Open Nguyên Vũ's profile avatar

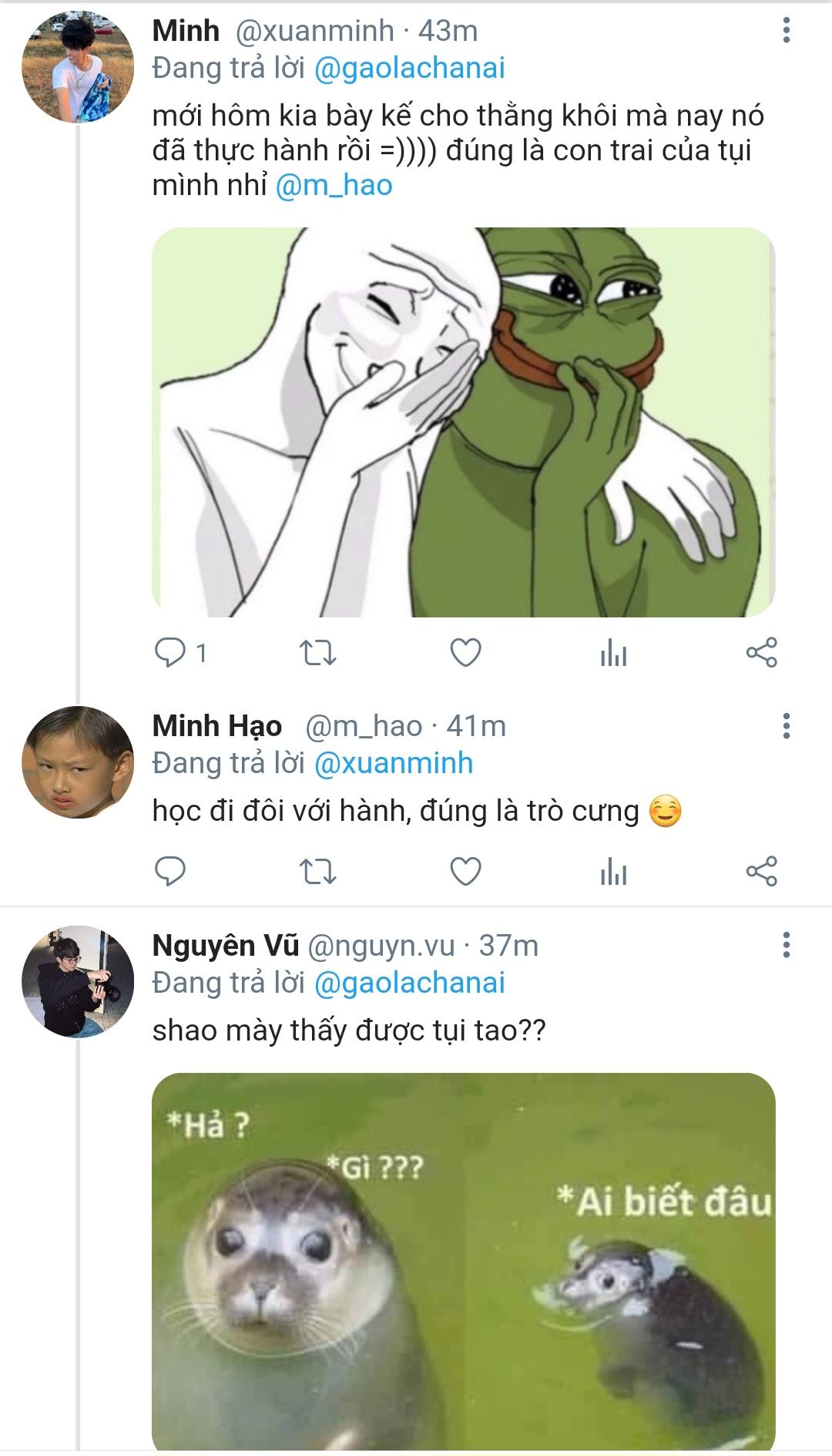(x=77, y=981)
